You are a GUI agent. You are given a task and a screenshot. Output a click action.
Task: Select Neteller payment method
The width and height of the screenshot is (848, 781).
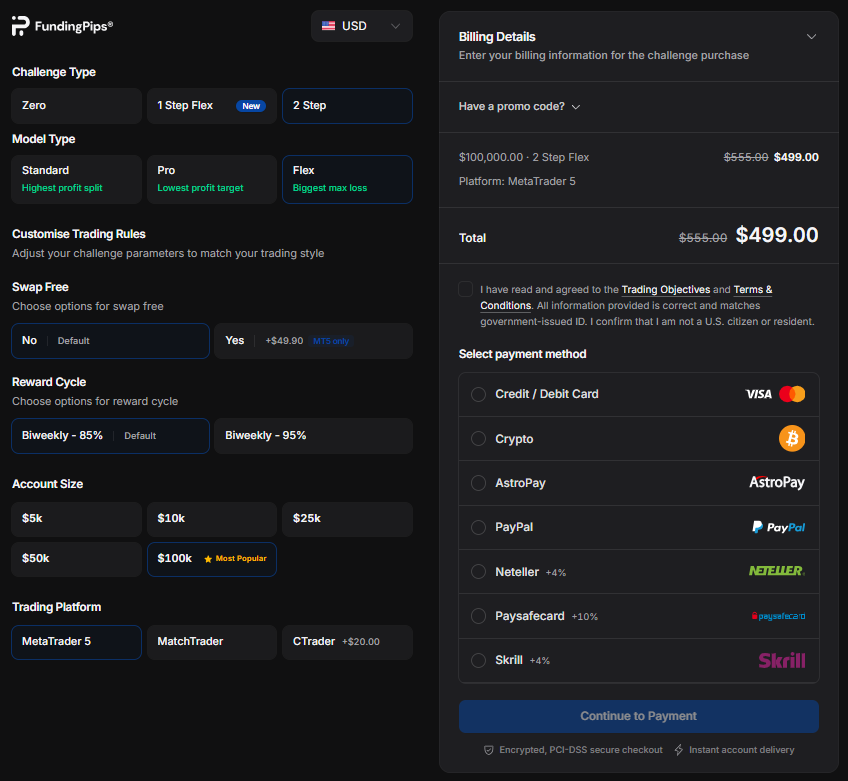(639, 572)
